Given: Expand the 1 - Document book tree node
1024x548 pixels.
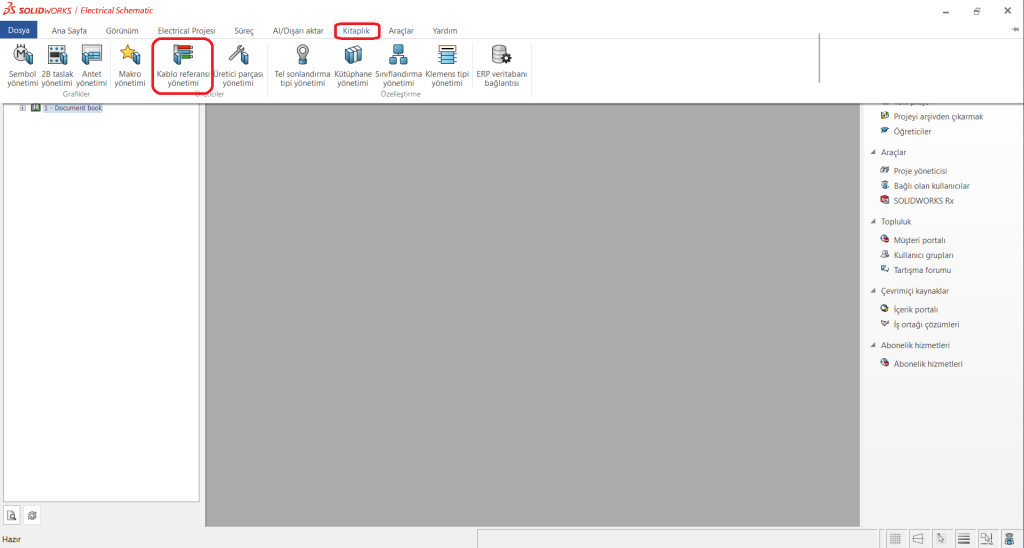Looking at the screenshot, I should point(22,108).
